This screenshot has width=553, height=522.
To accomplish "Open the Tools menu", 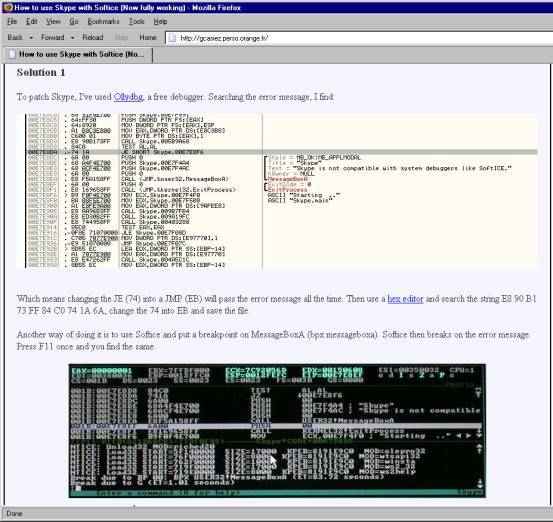I will 136,22.
